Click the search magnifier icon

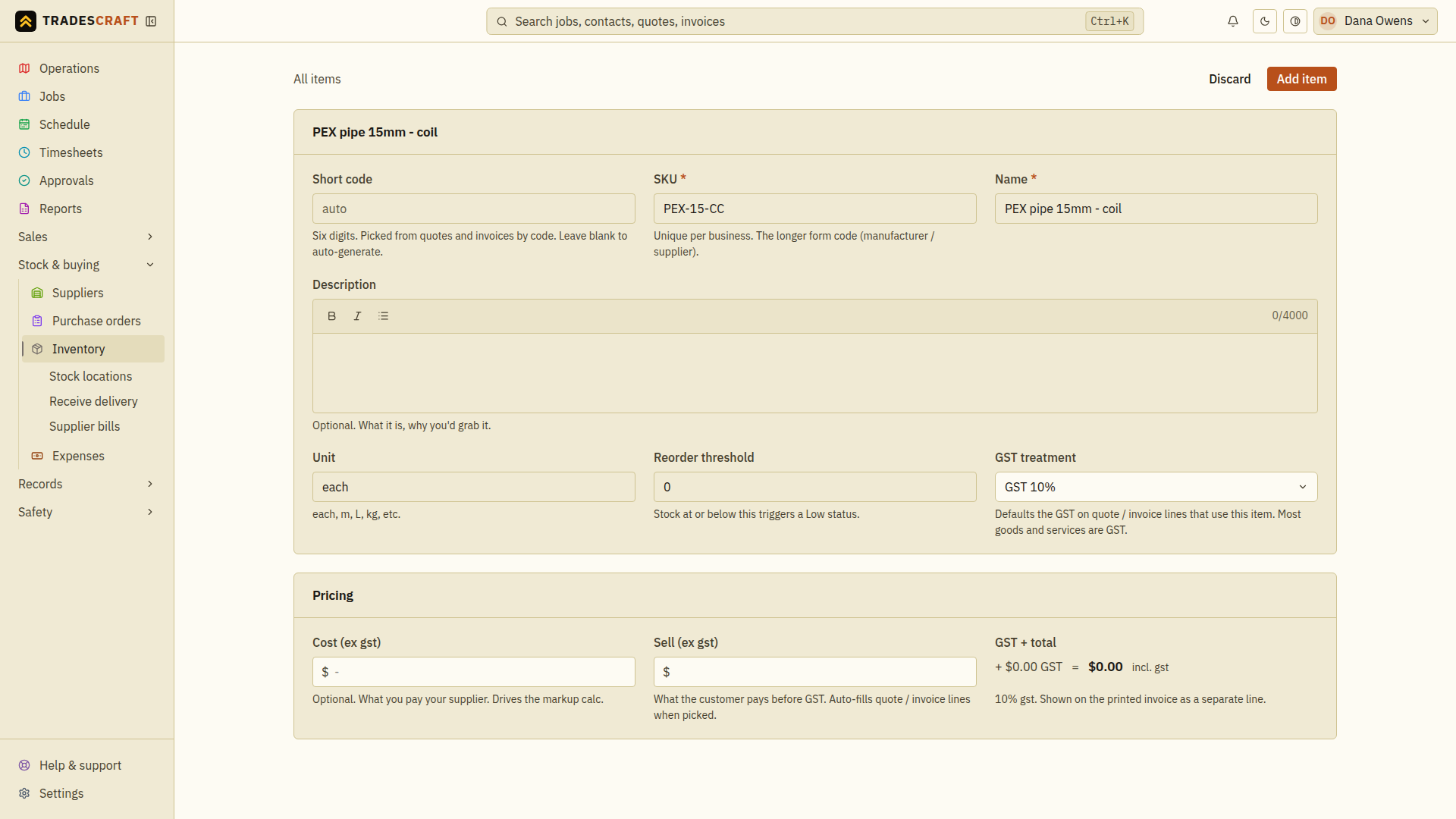click(x=502, y=21)
